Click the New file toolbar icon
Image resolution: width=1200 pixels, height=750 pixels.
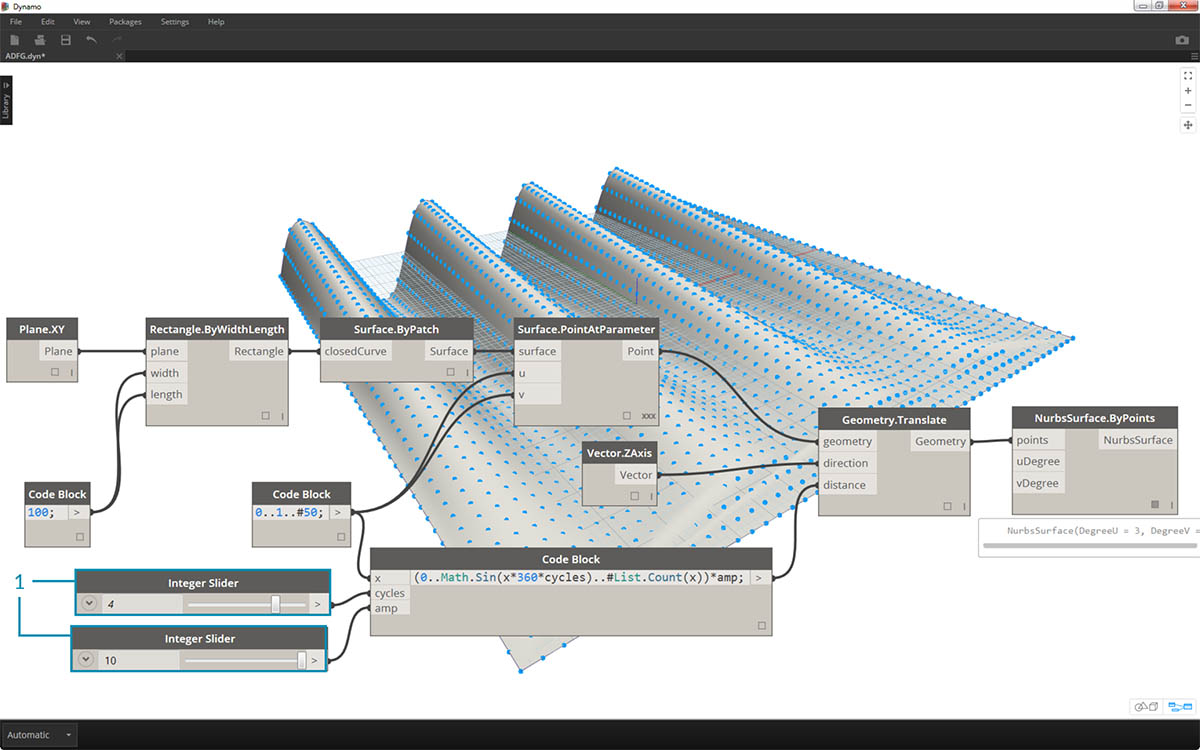(15, 40)
